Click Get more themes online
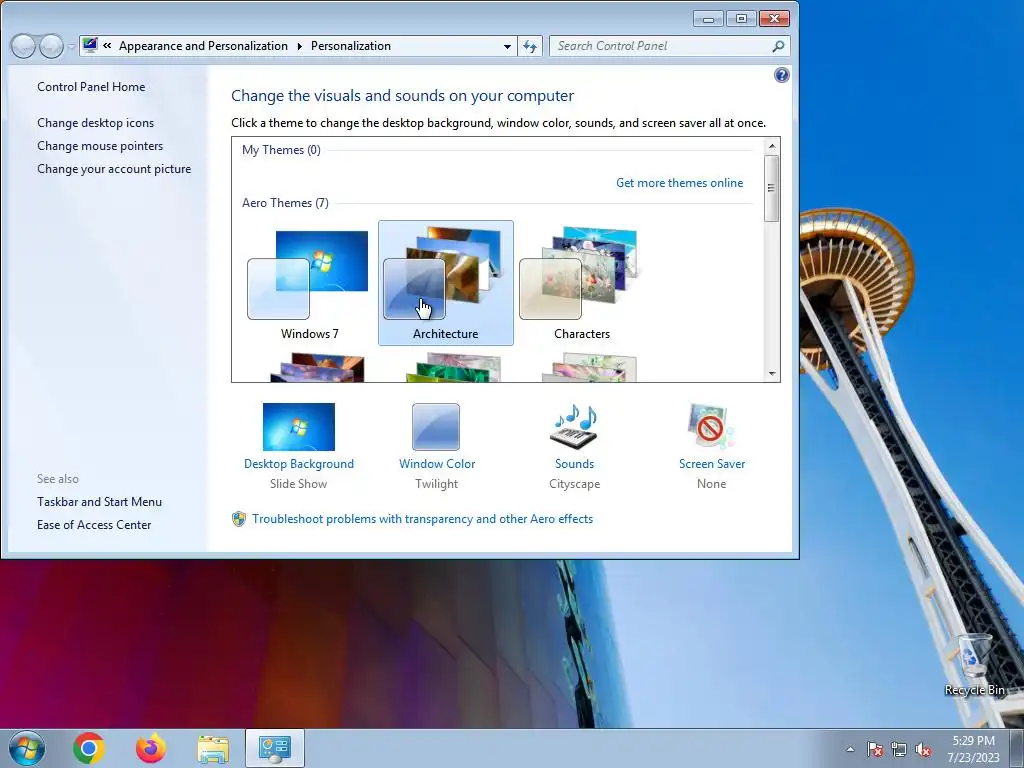Screen dimensions: 1024x768 680,183
